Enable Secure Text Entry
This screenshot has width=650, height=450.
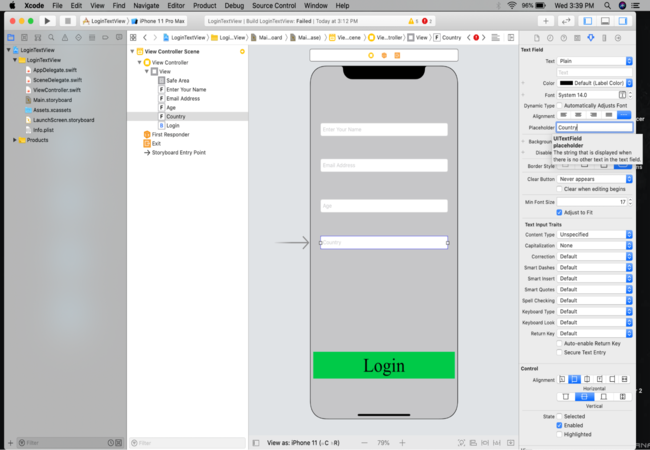point(559,353)
